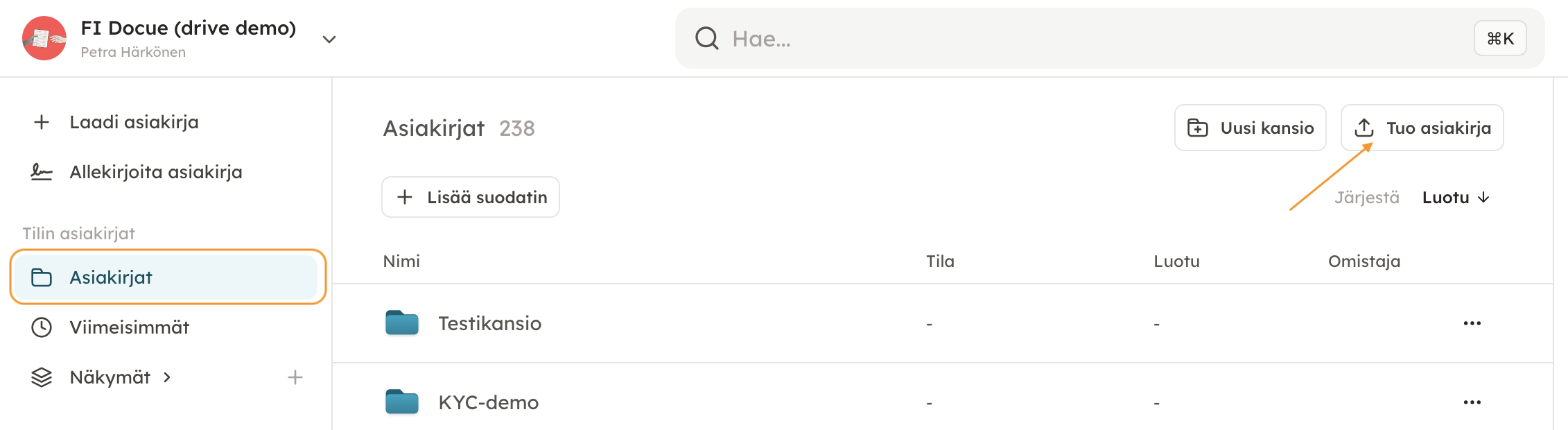Viewport: 1568px width, 430px height.
Task: Click the ⌘K shortcut badge
Action: click(1500, 39)
